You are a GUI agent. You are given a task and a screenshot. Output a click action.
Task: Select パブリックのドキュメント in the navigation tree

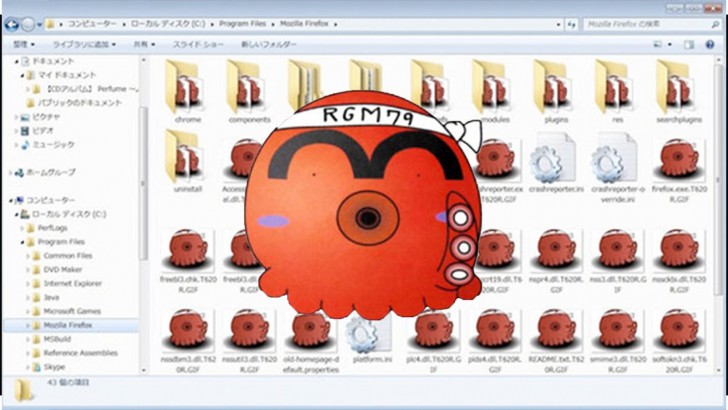[x=79, y=103]
